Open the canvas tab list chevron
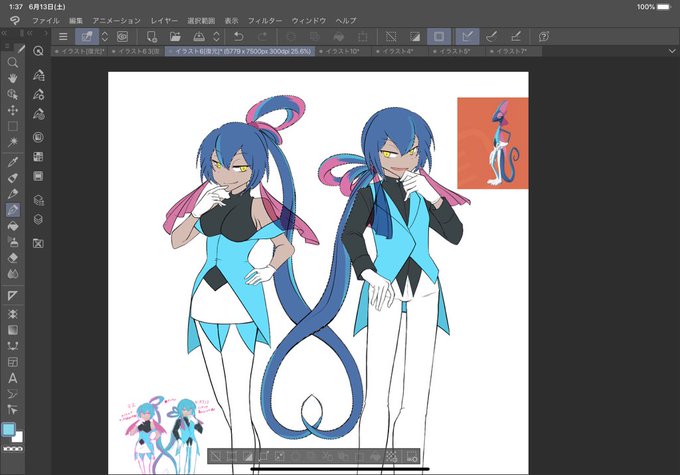Image resolution: width=680 pixels, height=475 pixels. pos(672,51)
